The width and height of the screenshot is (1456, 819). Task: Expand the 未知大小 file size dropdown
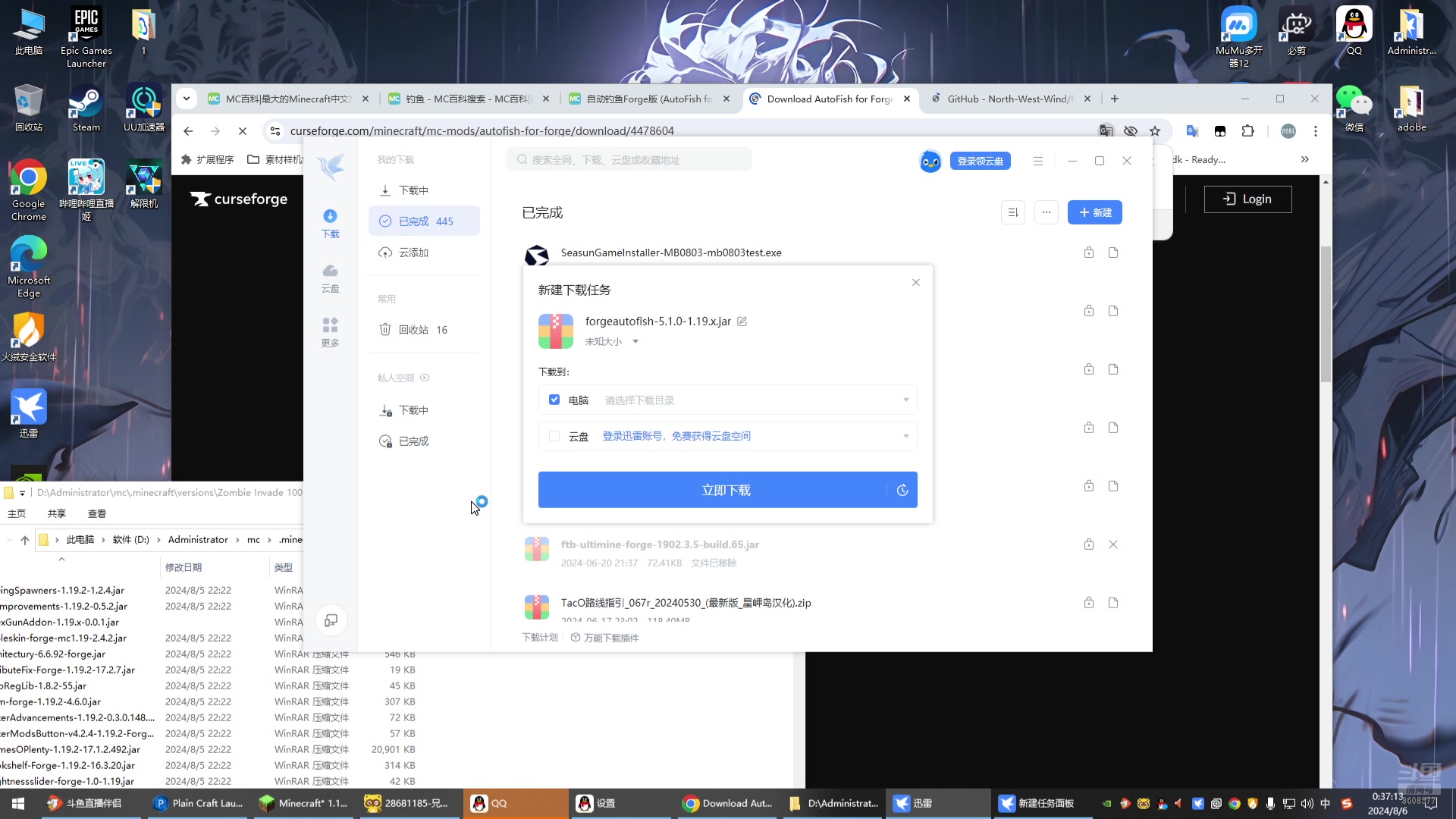(635, 342)
